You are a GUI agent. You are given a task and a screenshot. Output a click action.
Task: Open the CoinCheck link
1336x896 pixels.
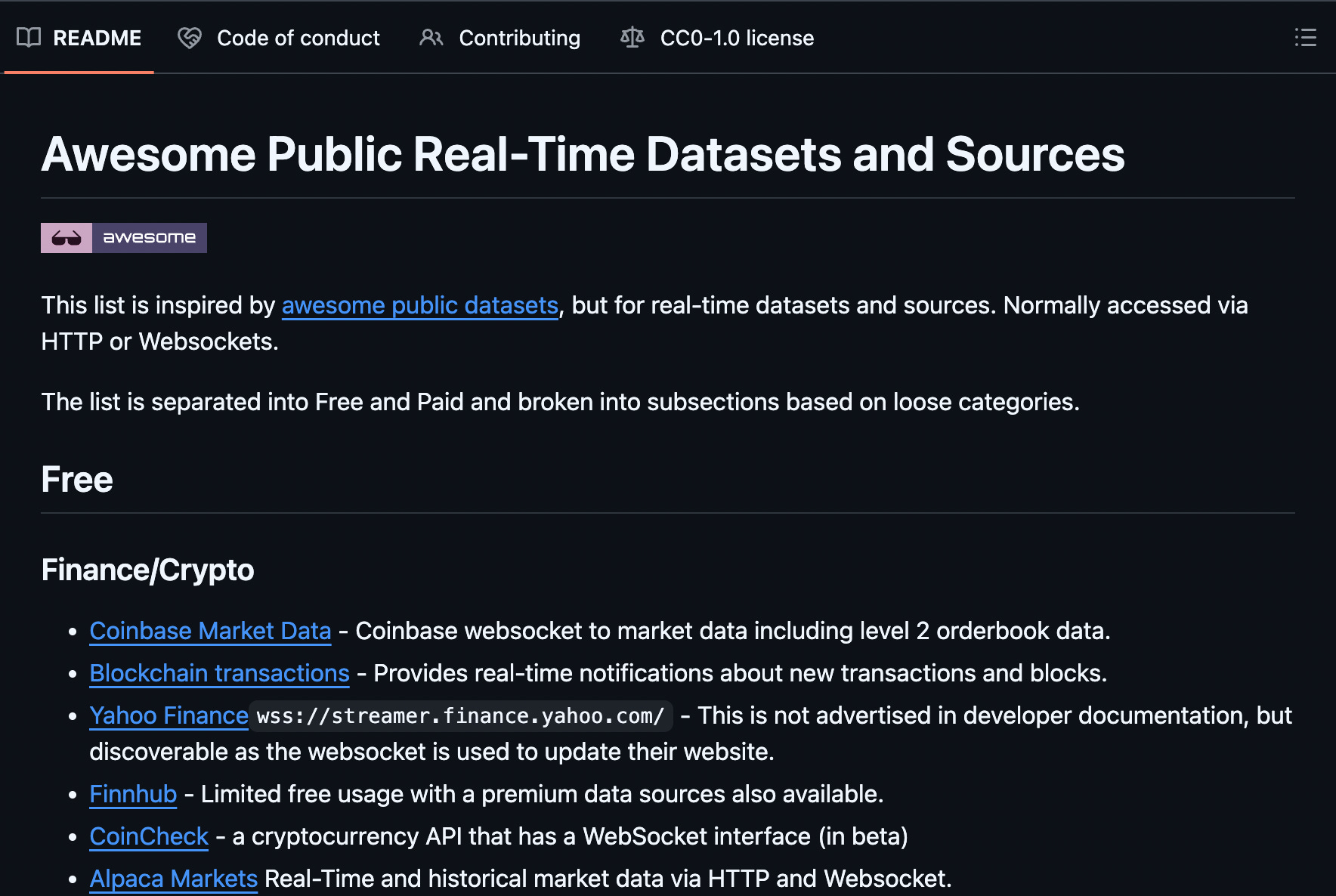148,836
